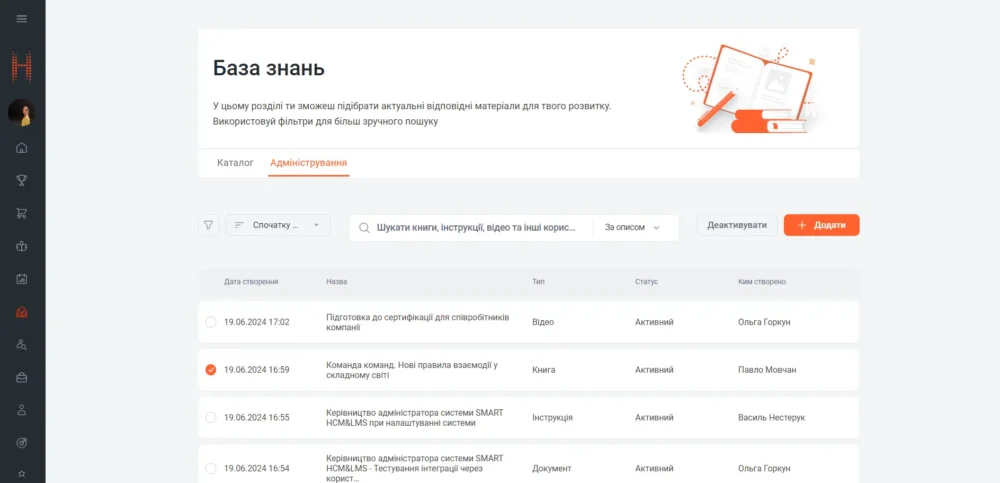Click the briefcase sidebar icon
The height and width of the screenshot is (483, 1000).
coord(22,377)
